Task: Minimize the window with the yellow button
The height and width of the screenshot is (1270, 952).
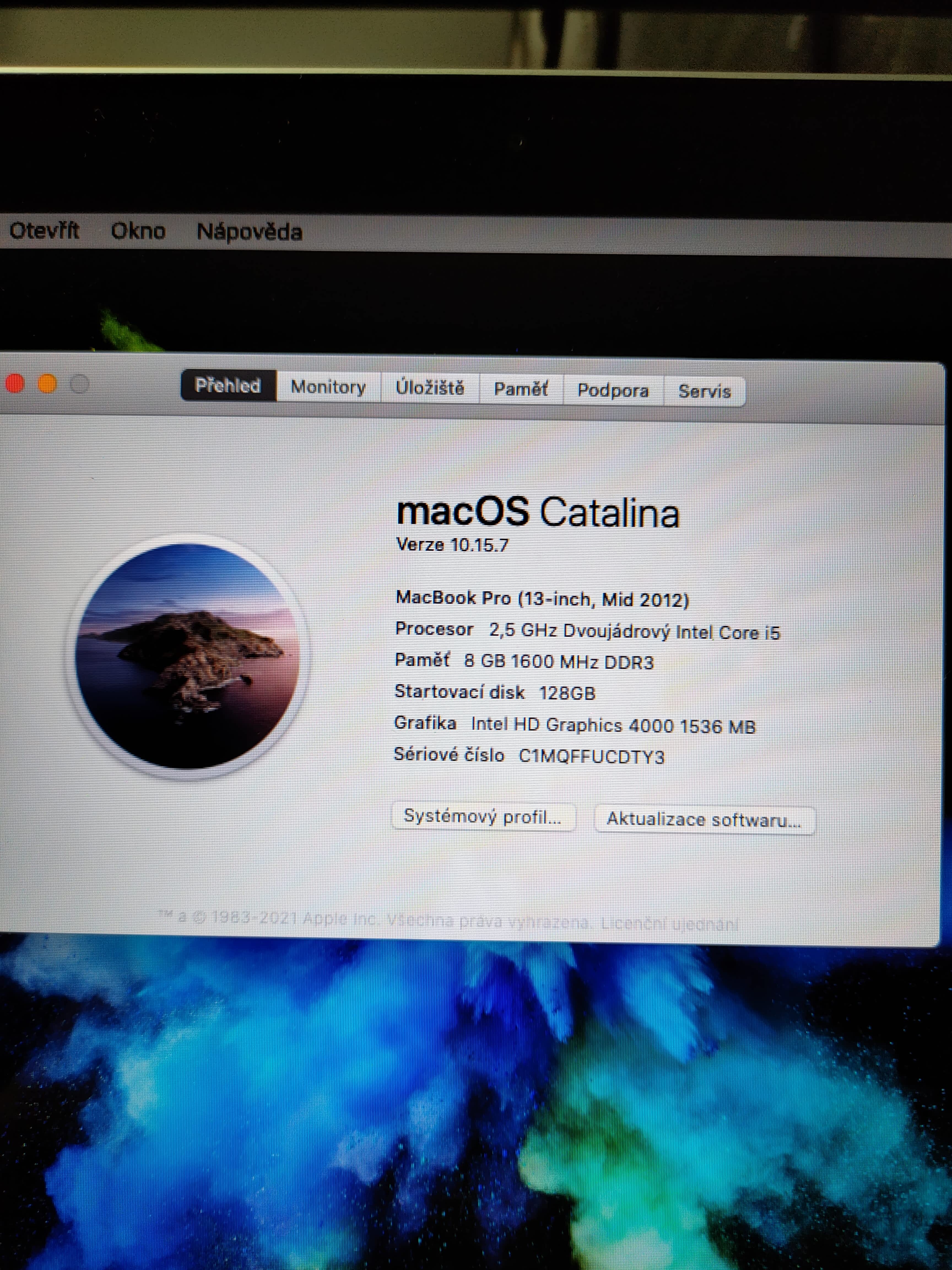Action: pyautogui.click(x=47, y=384)
